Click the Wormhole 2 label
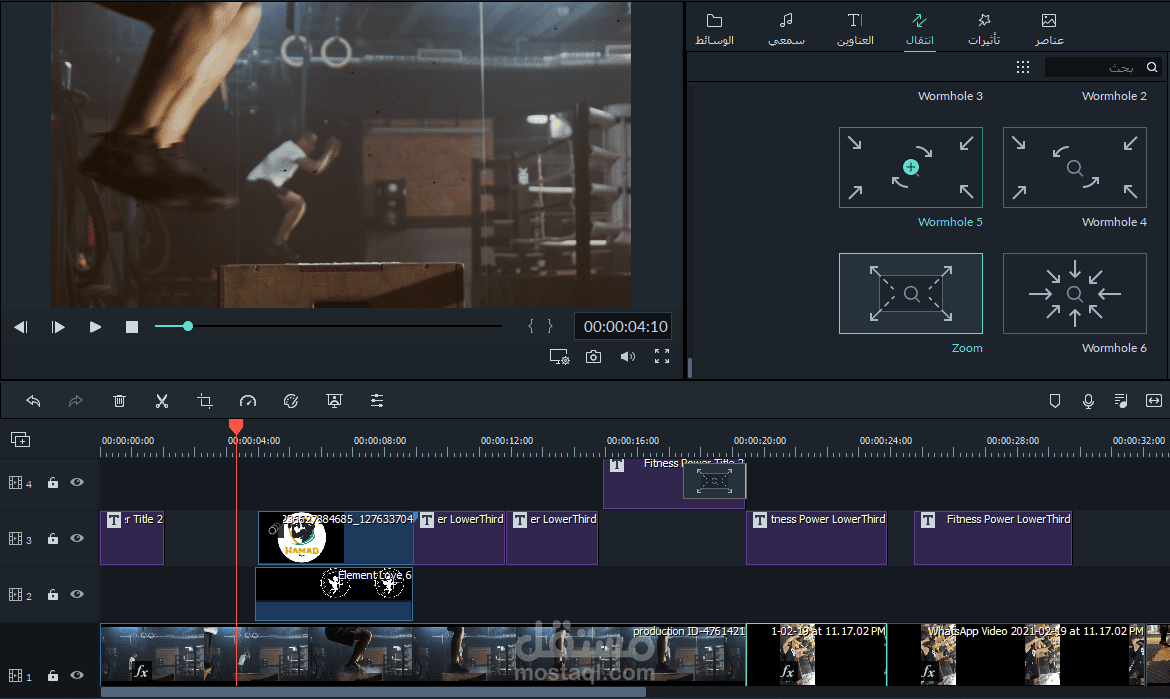1170x699 pixels. pyautogui.click(x=1114, y=96)
